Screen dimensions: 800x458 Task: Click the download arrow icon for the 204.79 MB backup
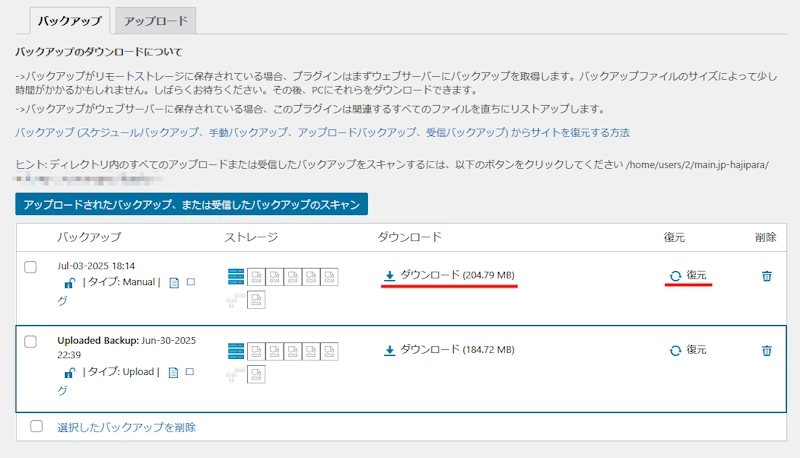click(x=390, y=276)
